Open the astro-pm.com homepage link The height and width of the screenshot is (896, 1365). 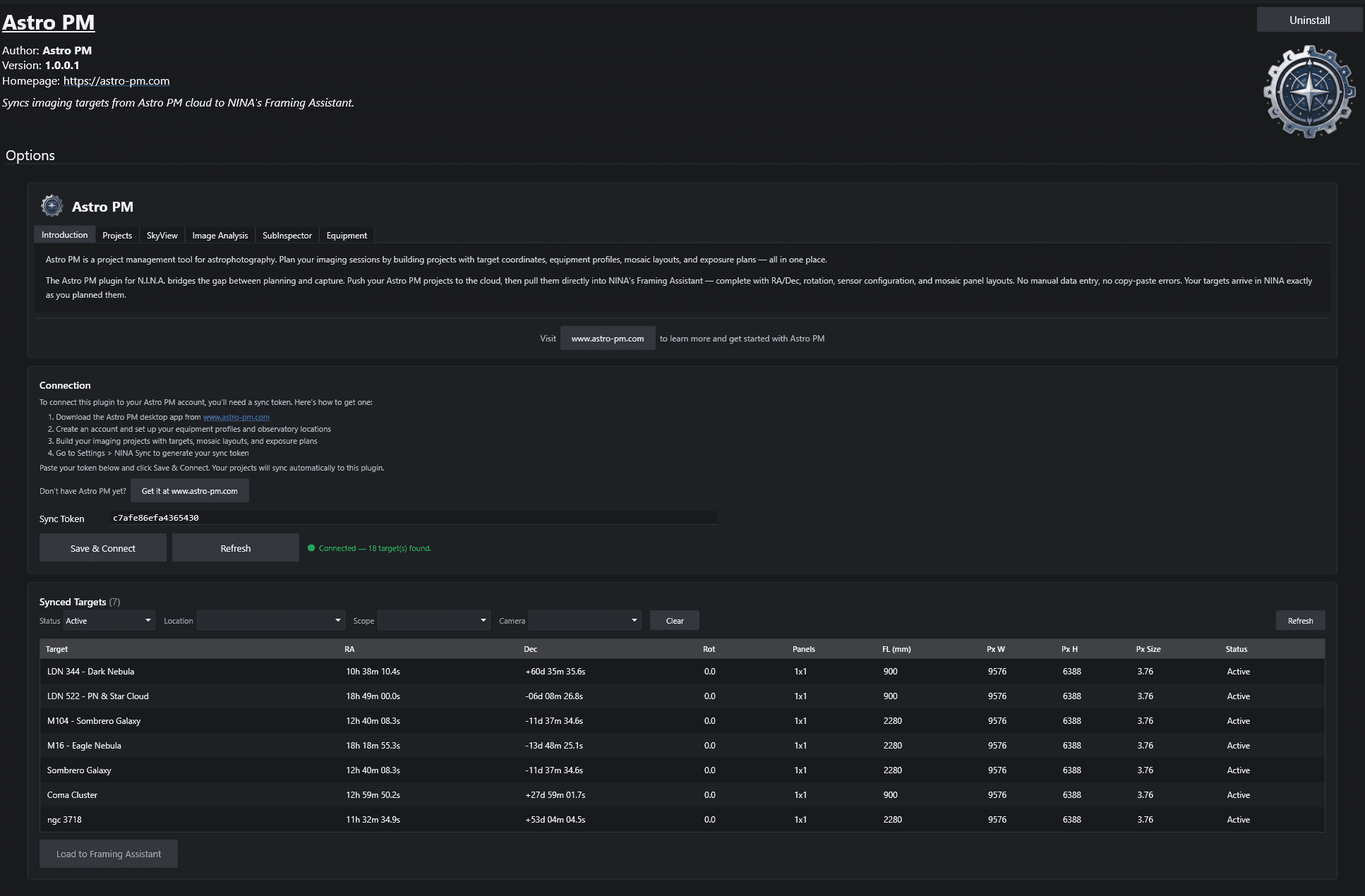pos(116,81)
